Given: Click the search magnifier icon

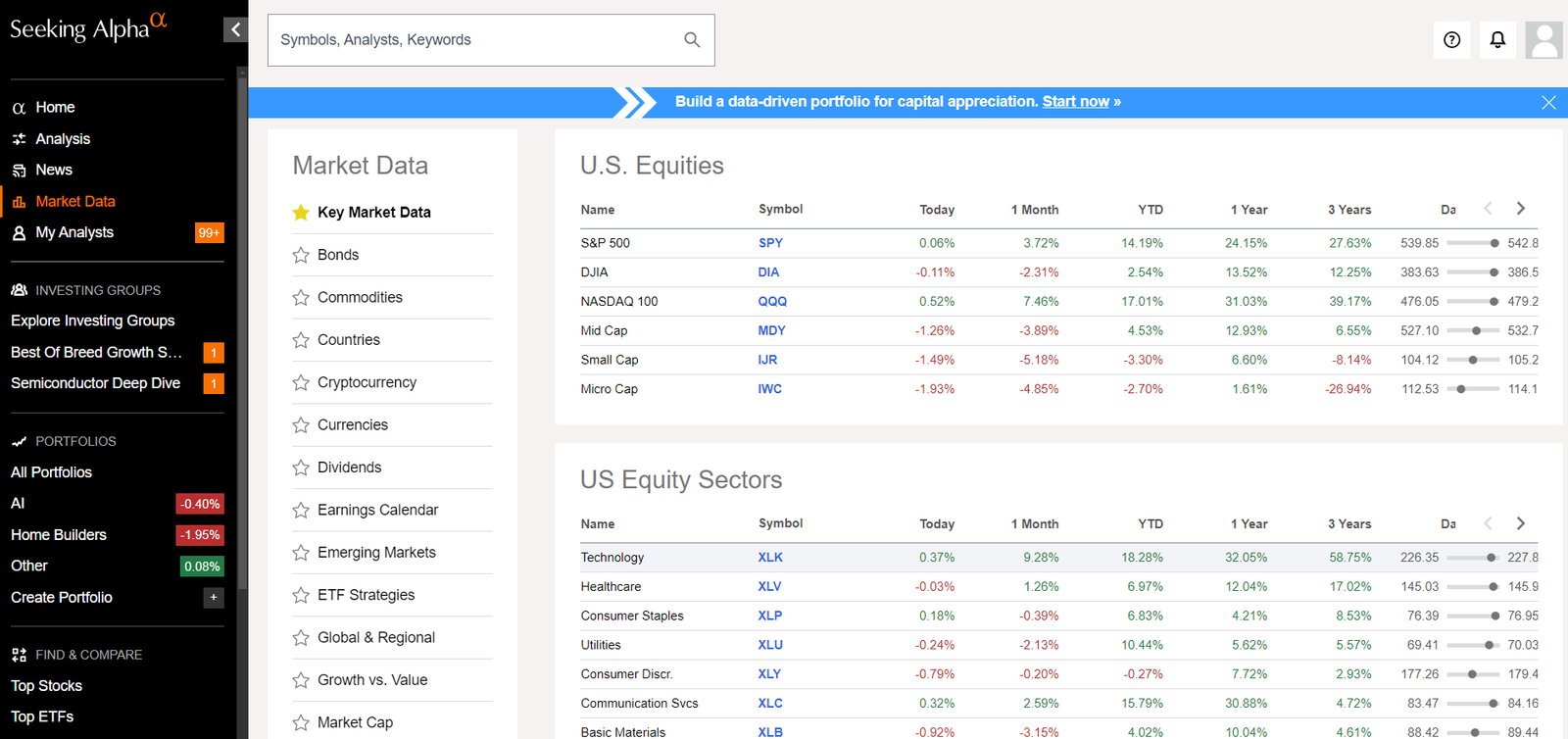Looking at the screenshot, I should (x=692, y=40).
